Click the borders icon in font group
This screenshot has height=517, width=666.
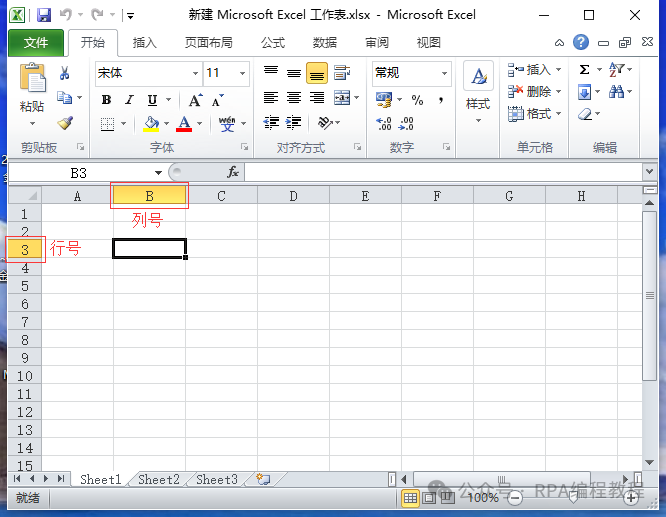point(107,124)
